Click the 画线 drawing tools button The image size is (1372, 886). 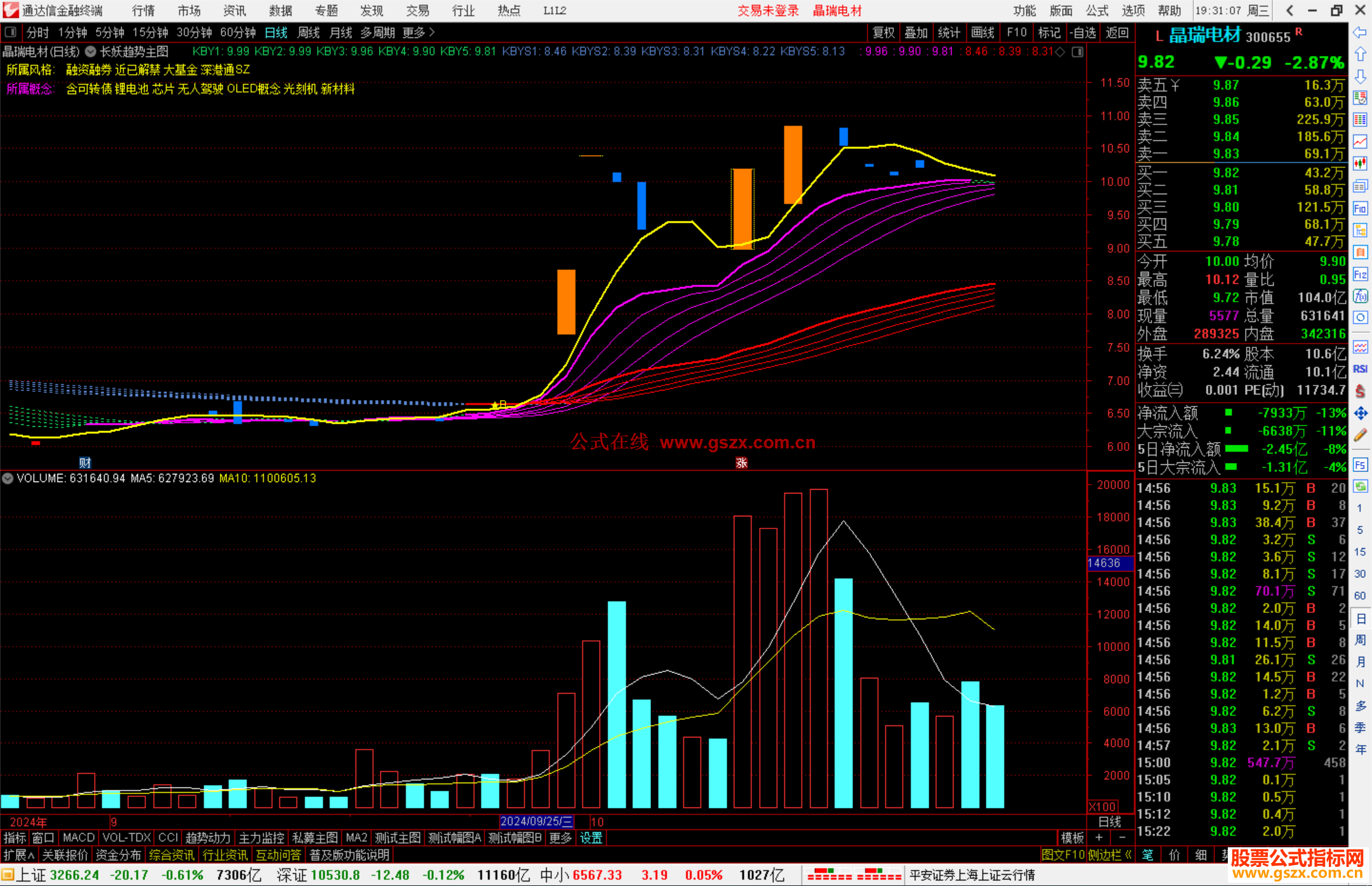point(983,32)
